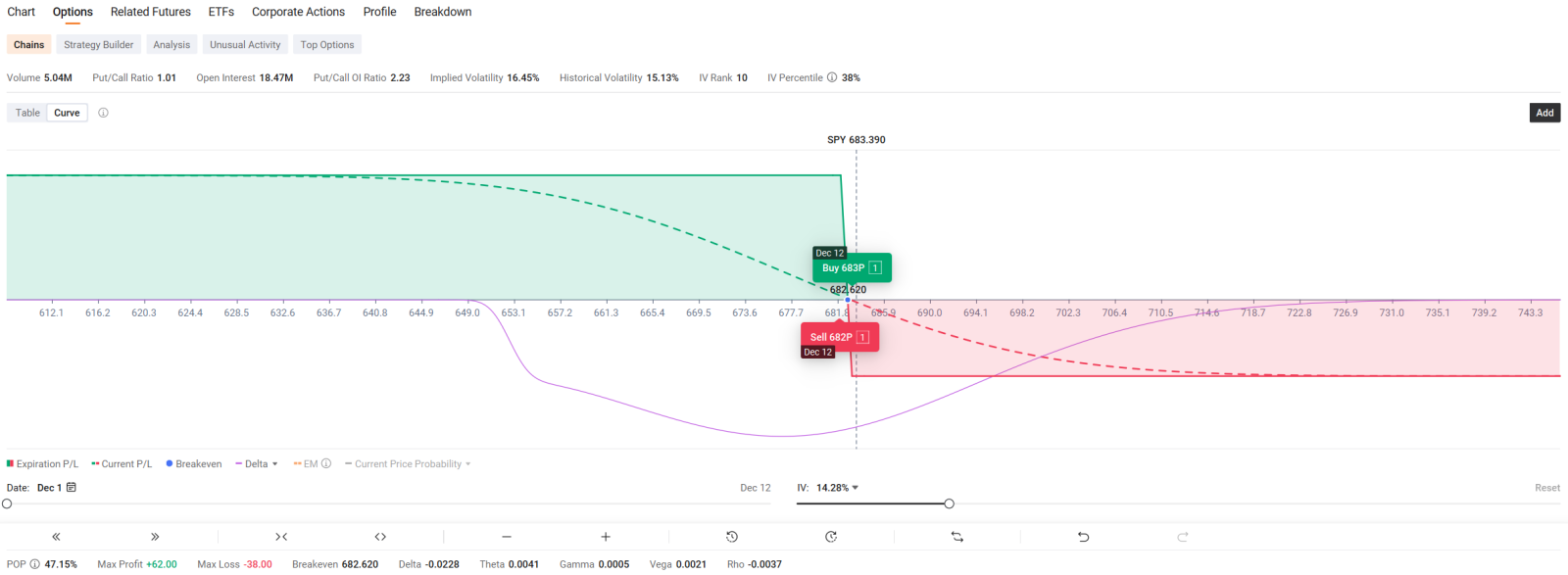The image size is (1568, 575).
Task: Click the Dec 12 end-of-slider label
Action: pyautogui.click(x=756, y=488)
